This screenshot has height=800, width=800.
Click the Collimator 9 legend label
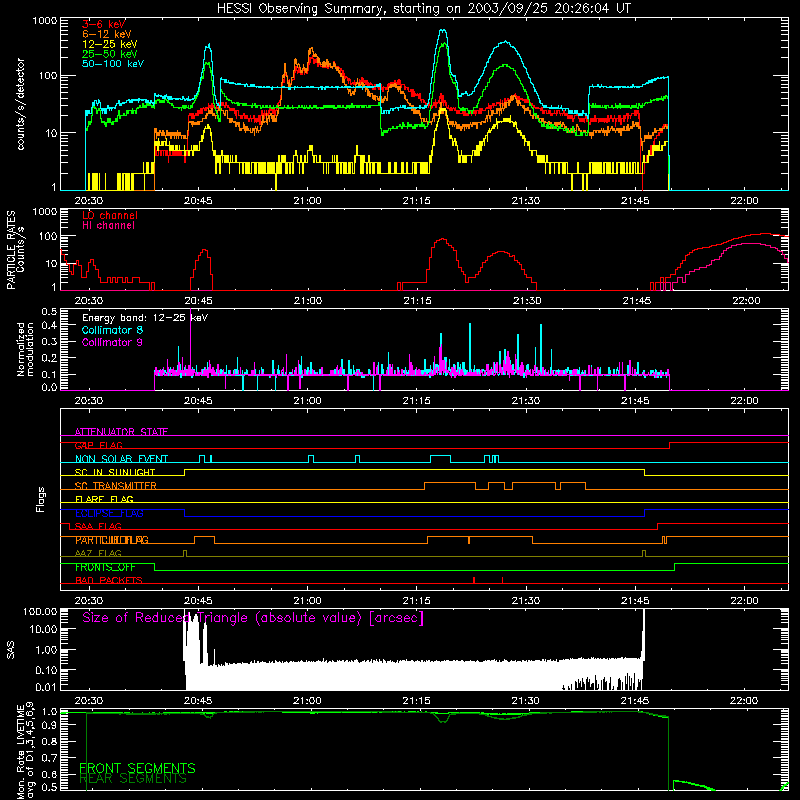[x=112, y=342]
